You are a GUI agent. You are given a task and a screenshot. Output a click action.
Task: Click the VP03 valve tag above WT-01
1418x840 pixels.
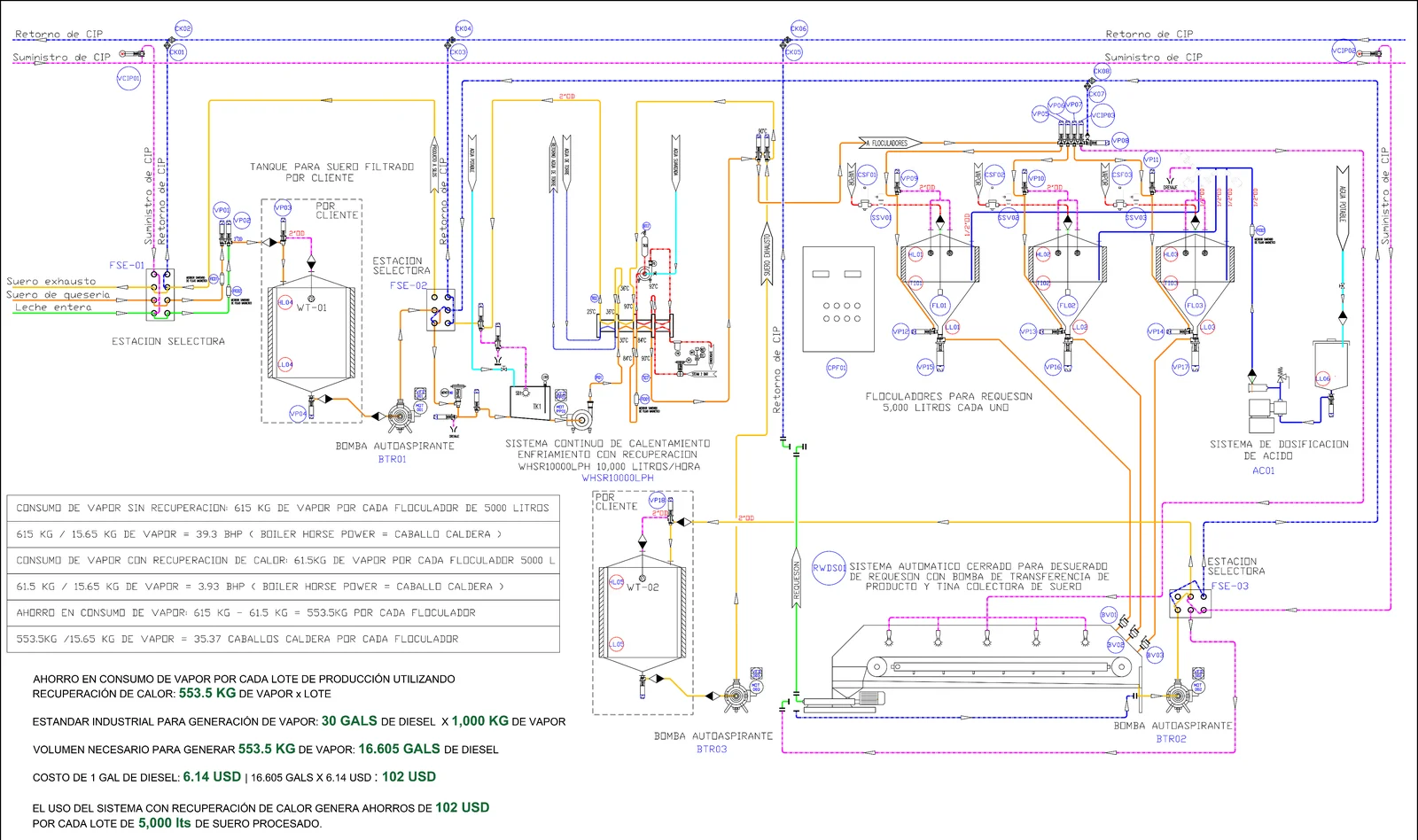pos(283,208)
